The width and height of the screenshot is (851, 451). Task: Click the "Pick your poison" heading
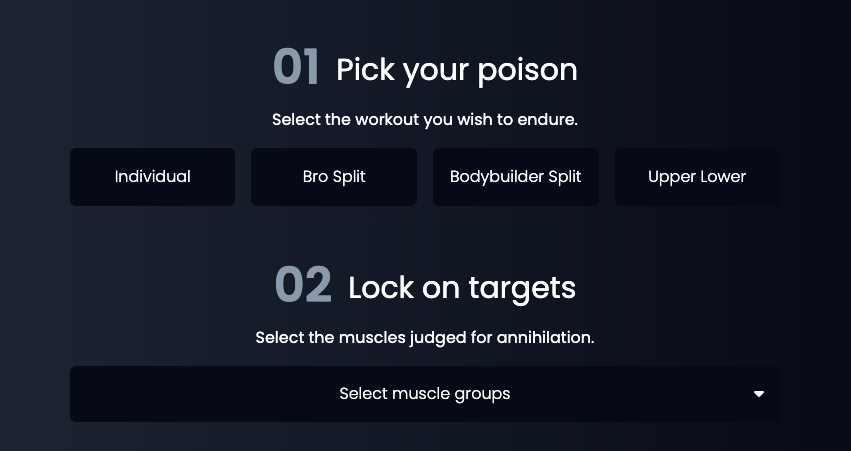[456, 70]
